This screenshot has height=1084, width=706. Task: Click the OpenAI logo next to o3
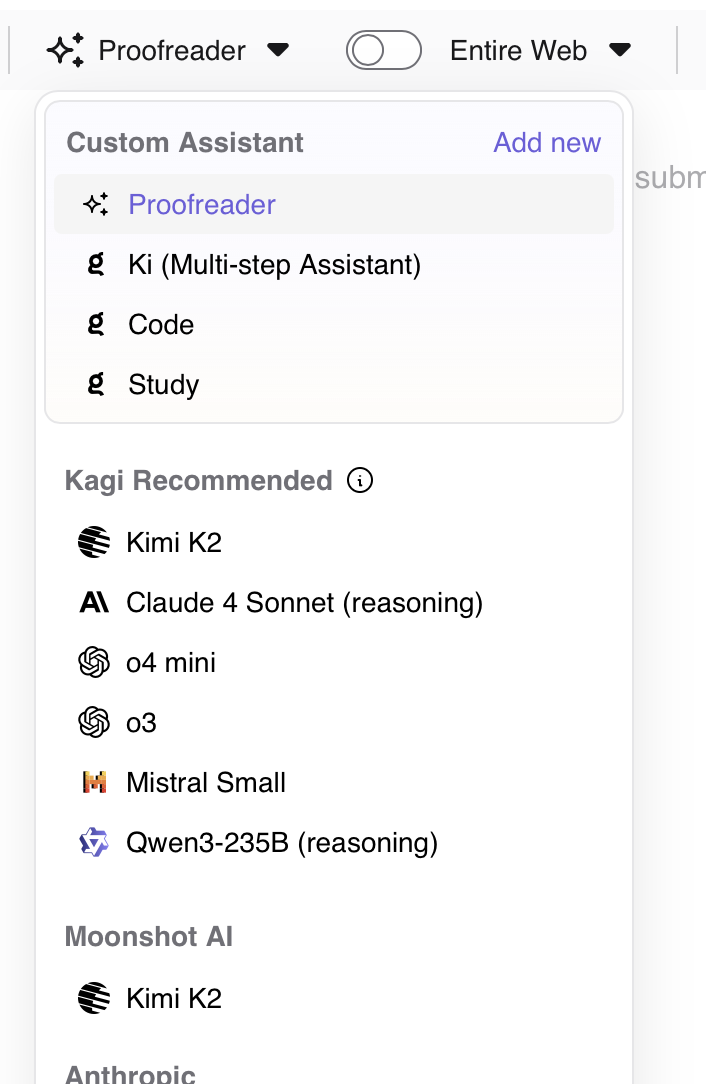tap(93, 722)
